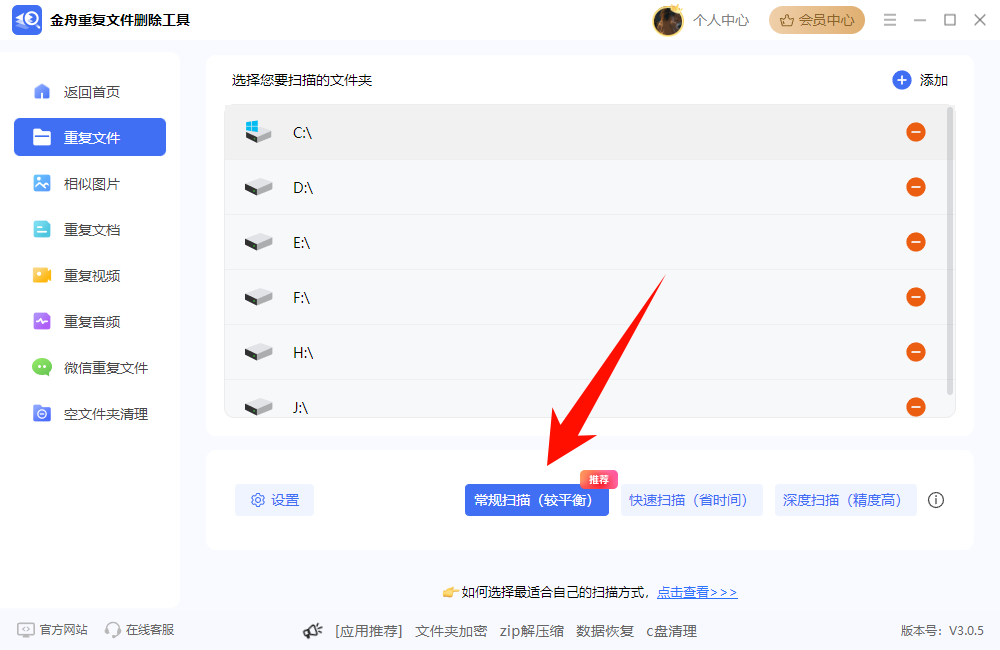Start the quick scan (快速扫描)
The image size is (1000, 650).
point(691,500)
